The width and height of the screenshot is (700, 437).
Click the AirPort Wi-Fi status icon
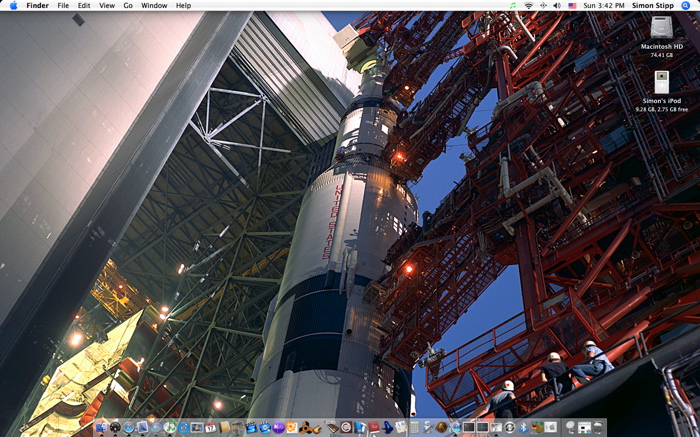pyautogui.click(x=528, y=5)
